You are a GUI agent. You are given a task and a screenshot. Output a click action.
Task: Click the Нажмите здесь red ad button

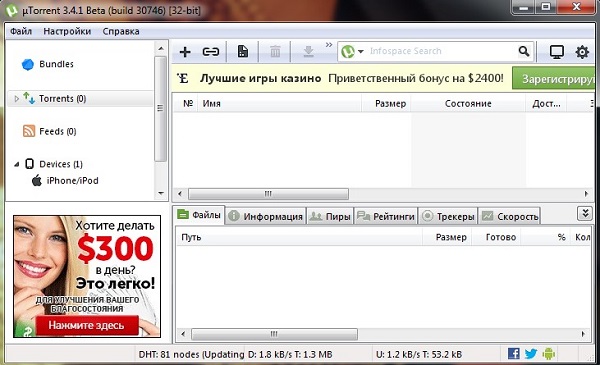tap(87, 325)
